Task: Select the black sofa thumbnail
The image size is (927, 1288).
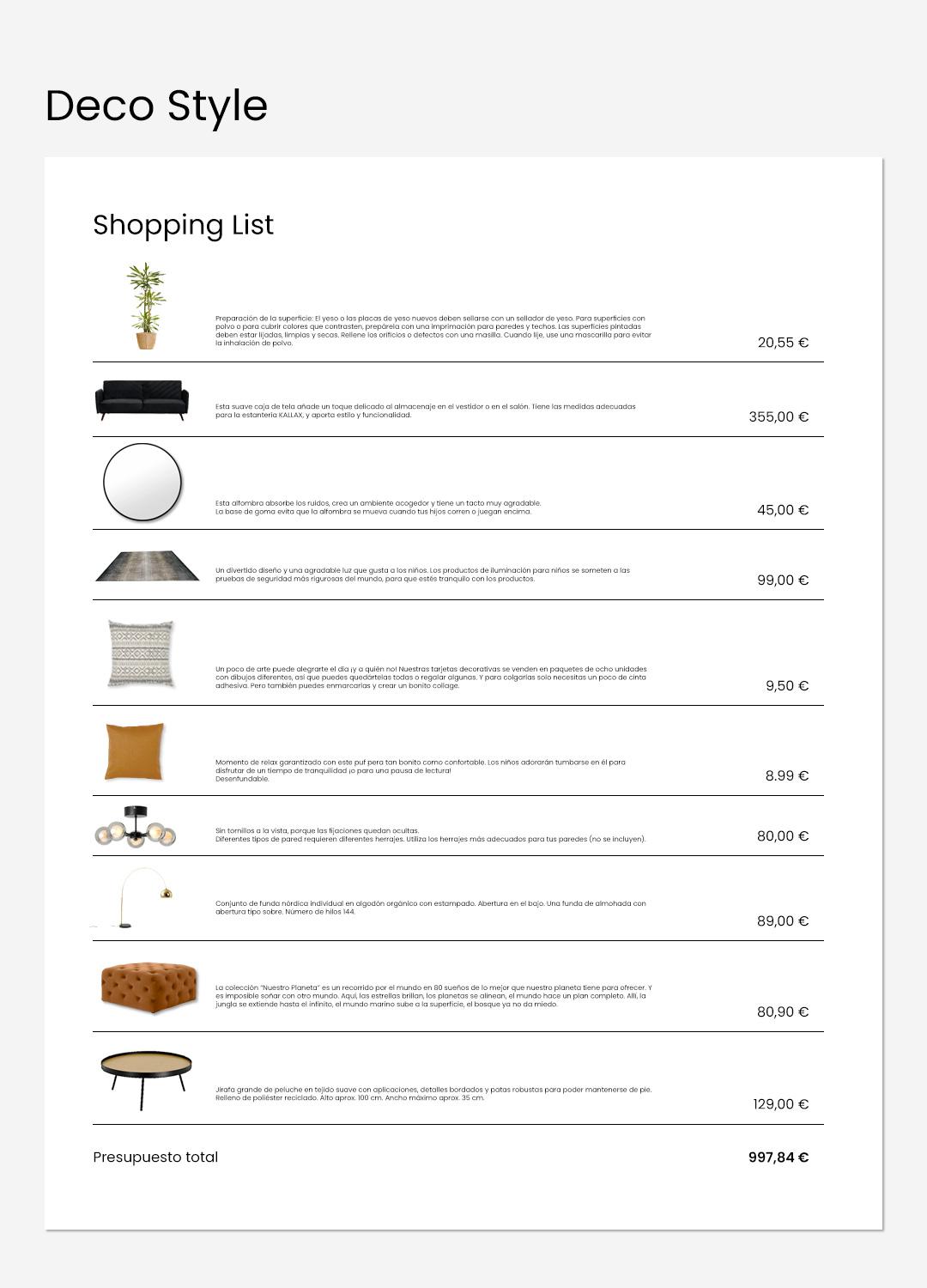Action: (142, 400)
